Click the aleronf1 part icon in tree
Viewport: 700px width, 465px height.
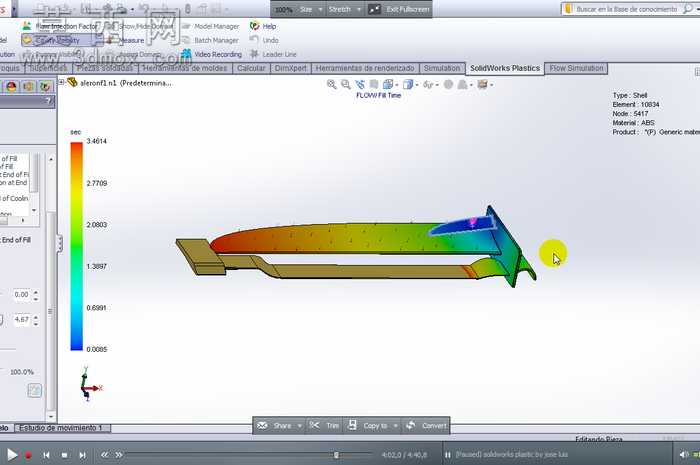(x=72, y=83)
